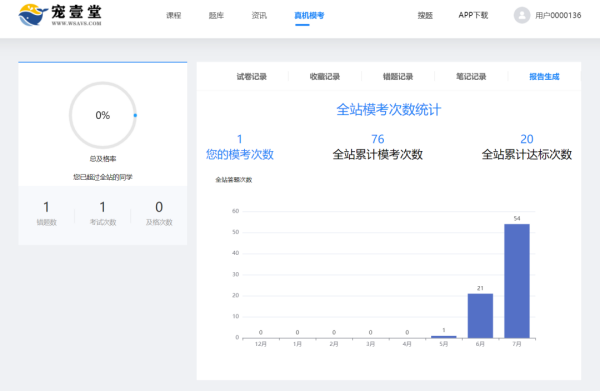Click the 全站累计模考次数 value 76

coord(378,139)
